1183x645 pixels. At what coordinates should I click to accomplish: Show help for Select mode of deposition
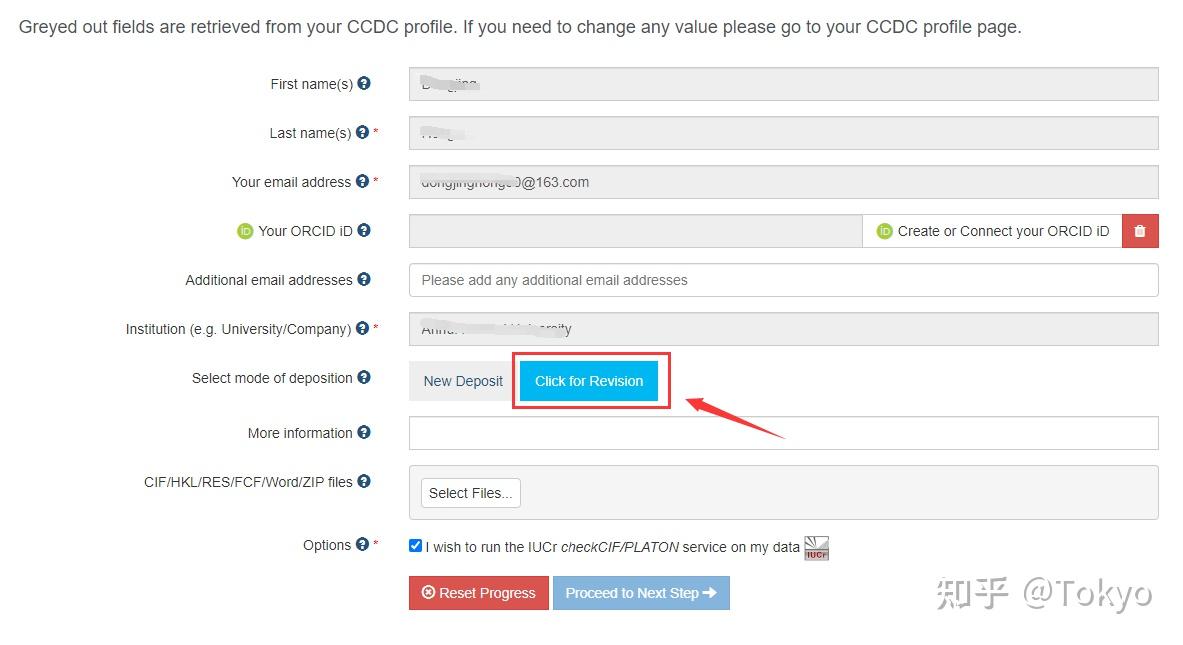click(364, 378)
